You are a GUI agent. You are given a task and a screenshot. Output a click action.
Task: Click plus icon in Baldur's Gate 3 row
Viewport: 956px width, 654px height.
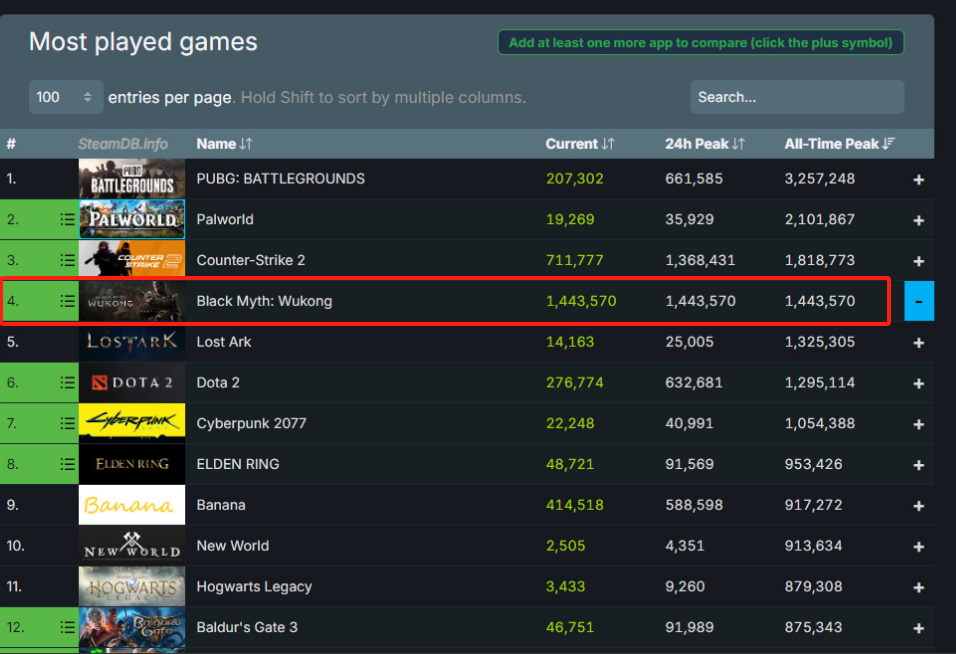point(918,628)
